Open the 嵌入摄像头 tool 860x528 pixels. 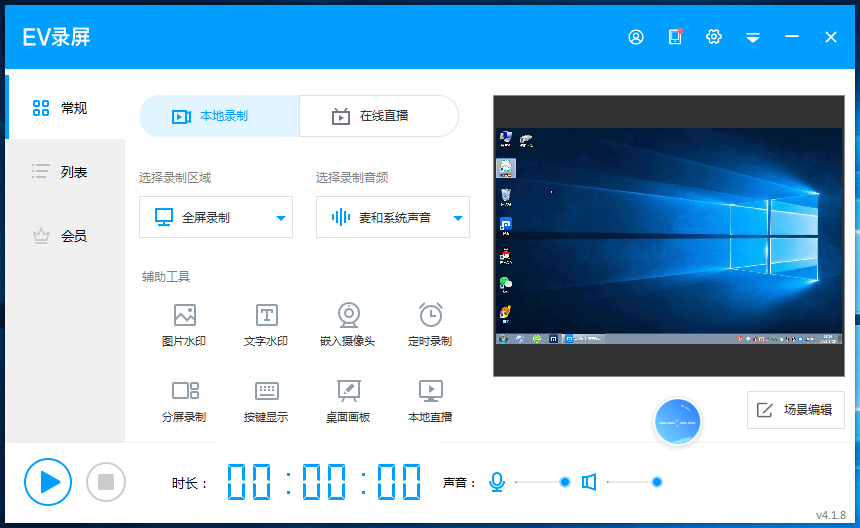click(348, 325)
